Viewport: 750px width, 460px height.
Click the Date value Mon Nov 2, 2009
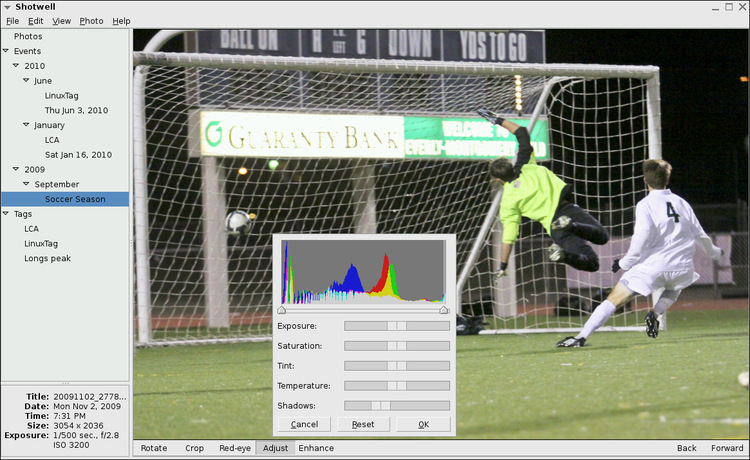click(87, 406)
